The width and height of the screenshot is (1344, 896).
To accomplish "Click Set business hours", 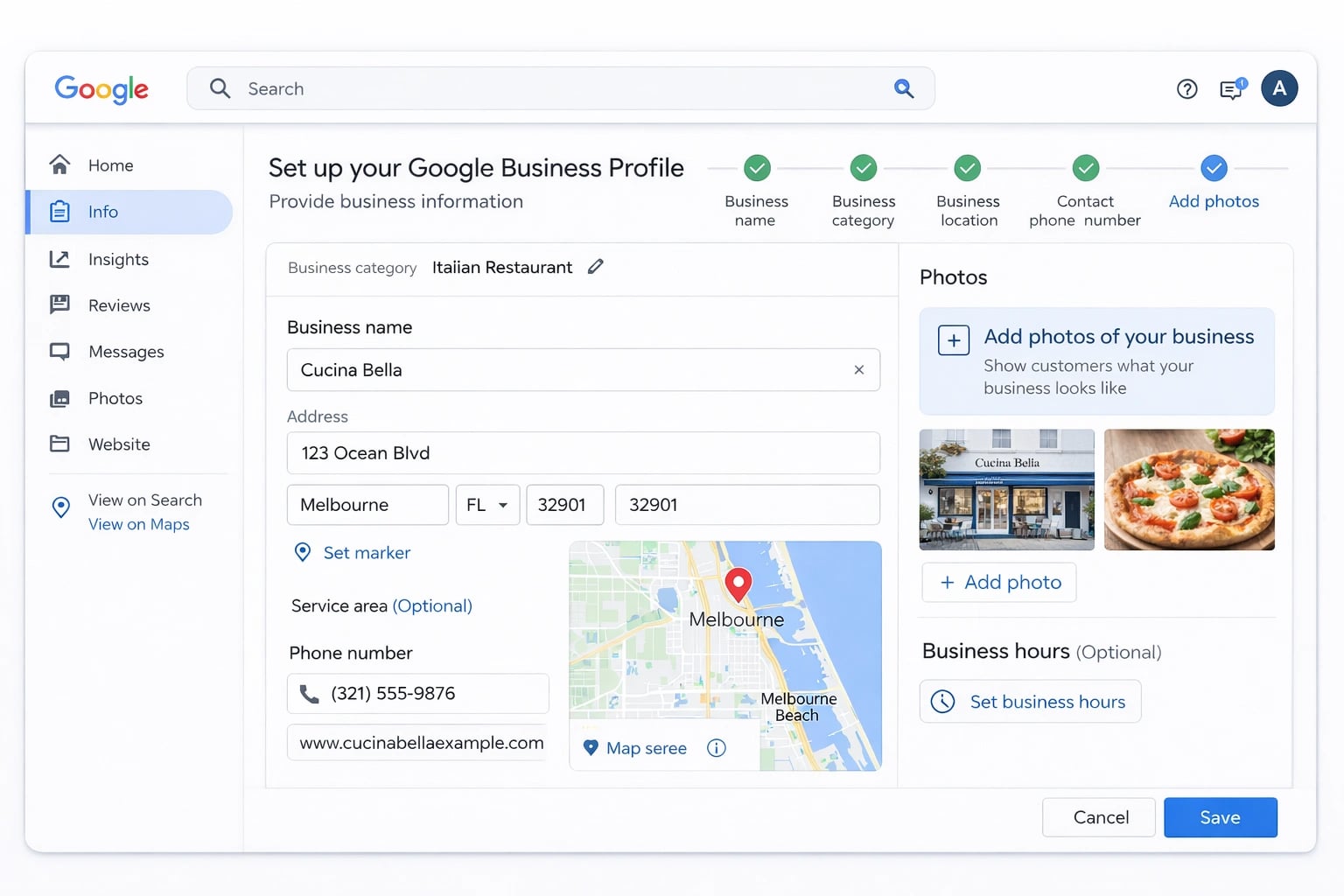I will click(1029, 701).
